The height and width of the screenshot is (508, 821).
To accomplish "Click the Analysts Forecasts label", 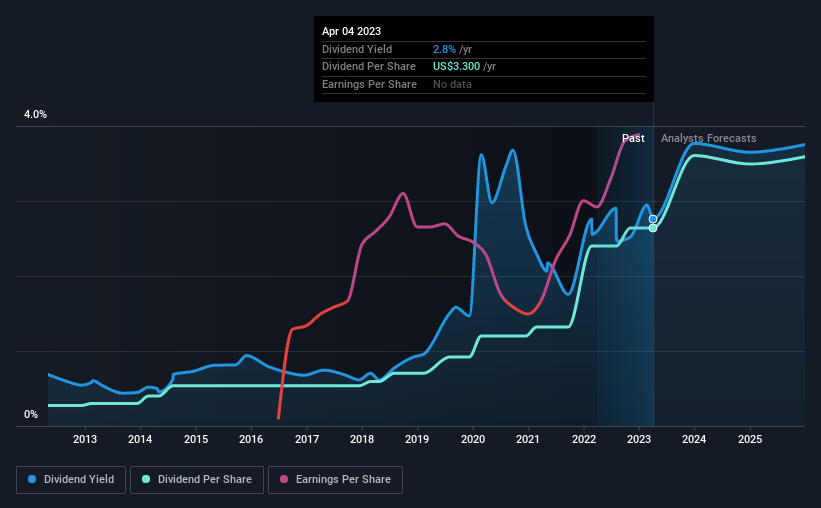I will (x=708, y=138).
